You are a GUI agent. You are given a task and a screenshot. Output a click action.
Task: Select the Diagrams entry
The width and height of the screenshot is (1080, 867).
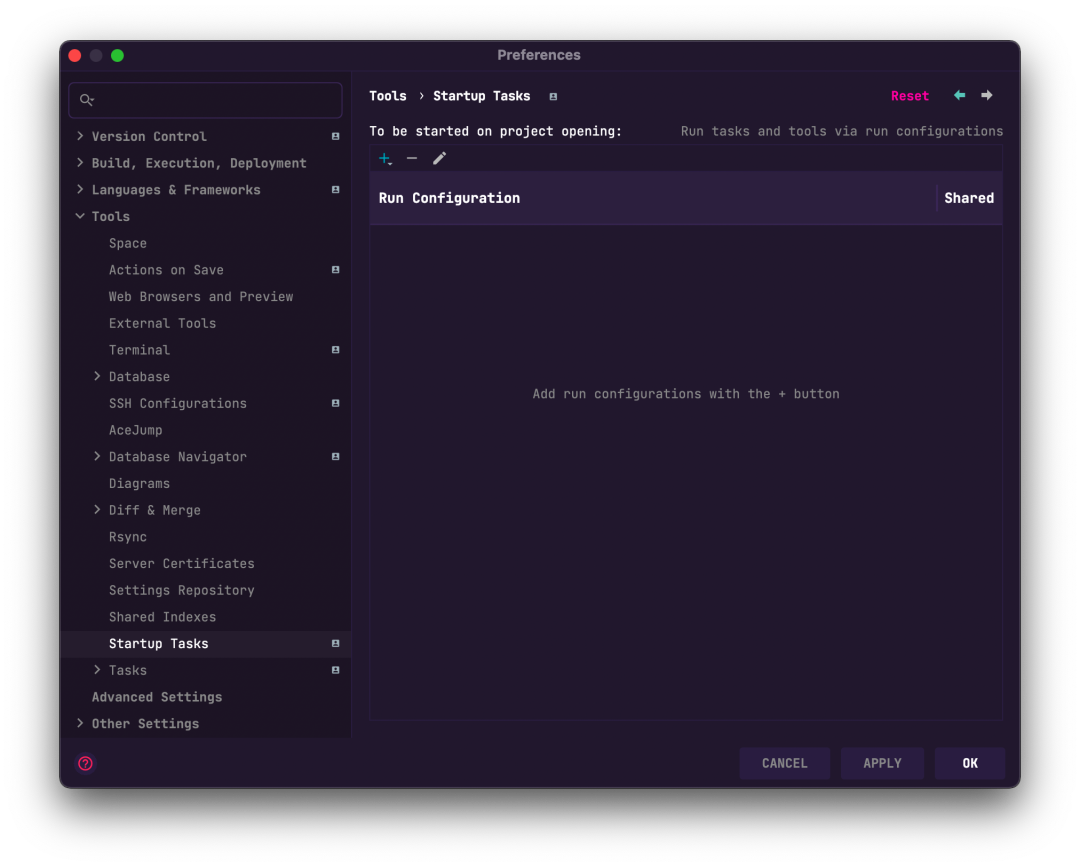[x=139, y=483]
